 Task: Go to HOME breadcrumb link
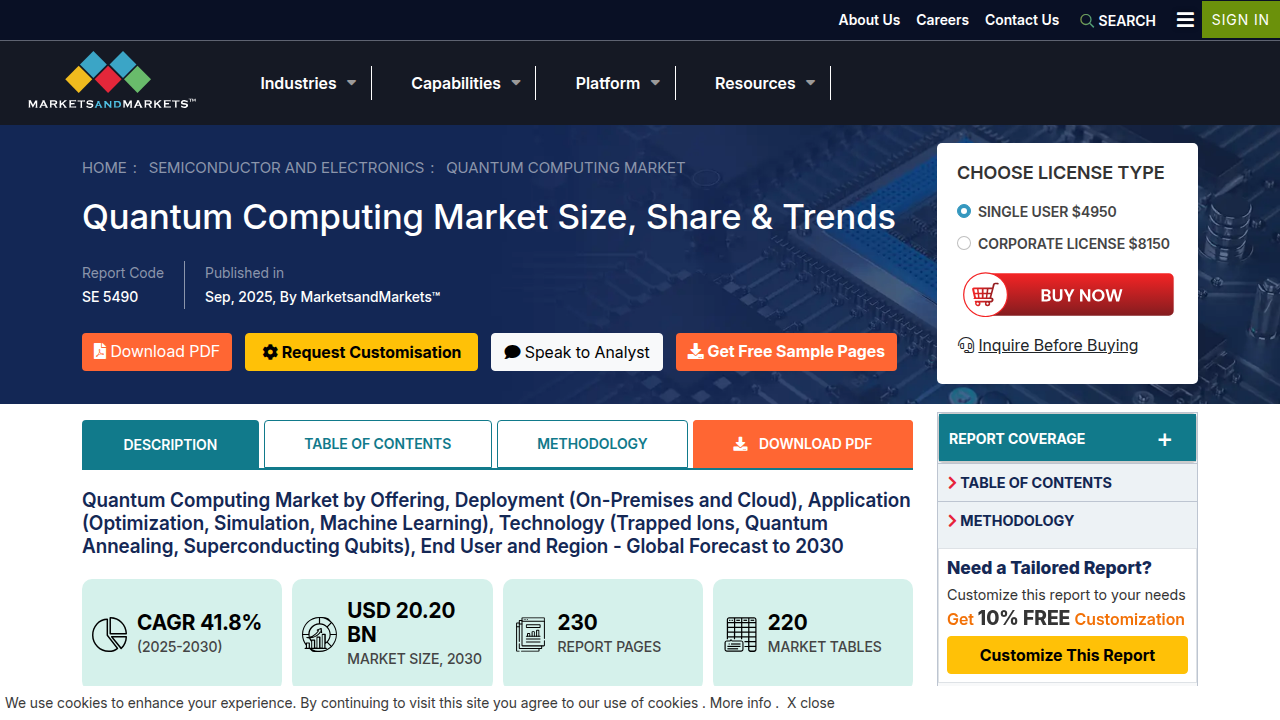104,168
